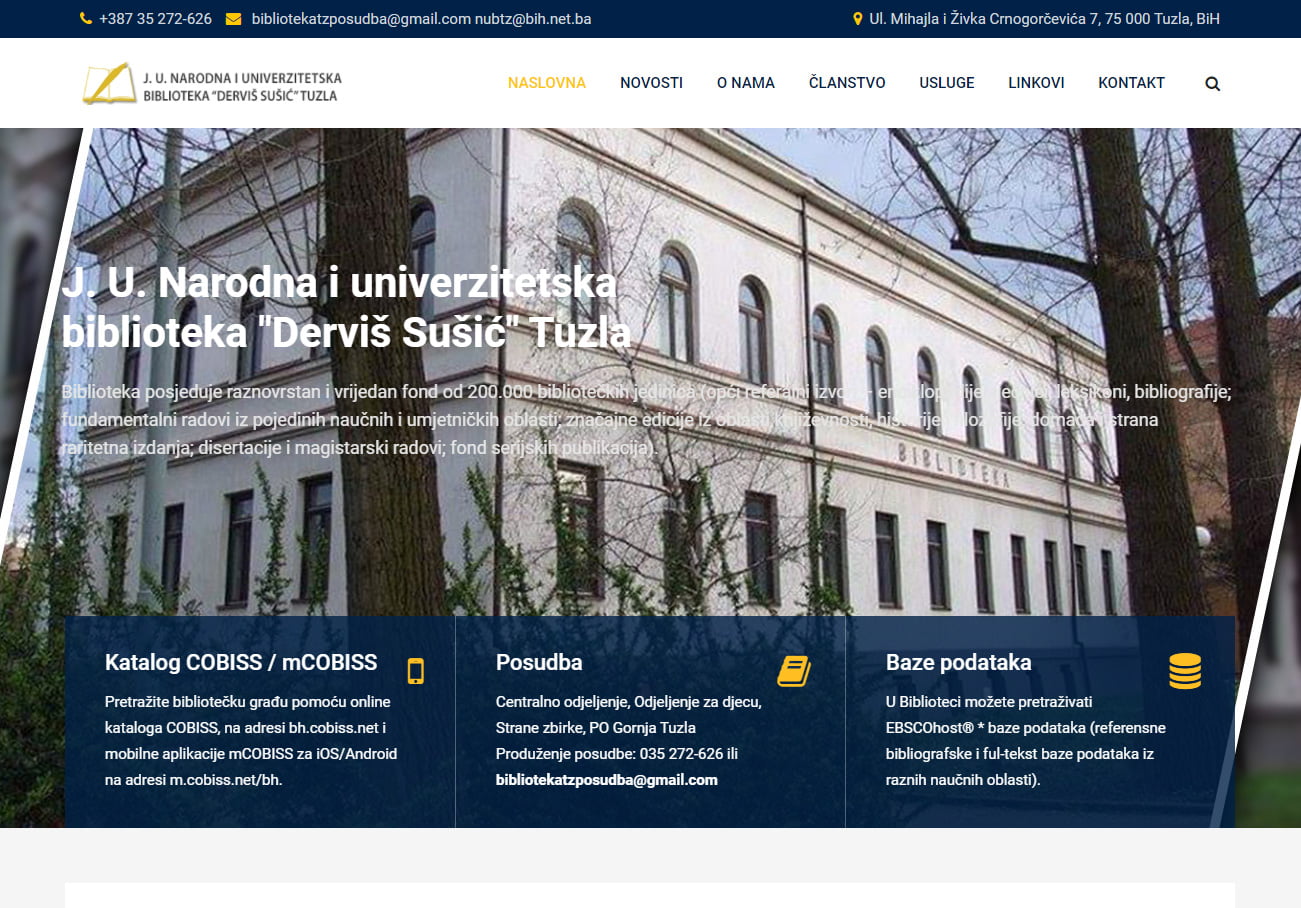1301x908 pixels.
Task: Open the NASLOVNA menu item
Action: (x=547, y=83)
